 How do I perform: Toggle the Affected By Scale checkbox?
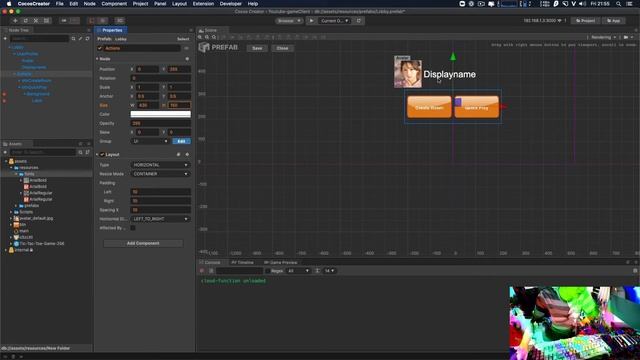(x=133, y=228)
